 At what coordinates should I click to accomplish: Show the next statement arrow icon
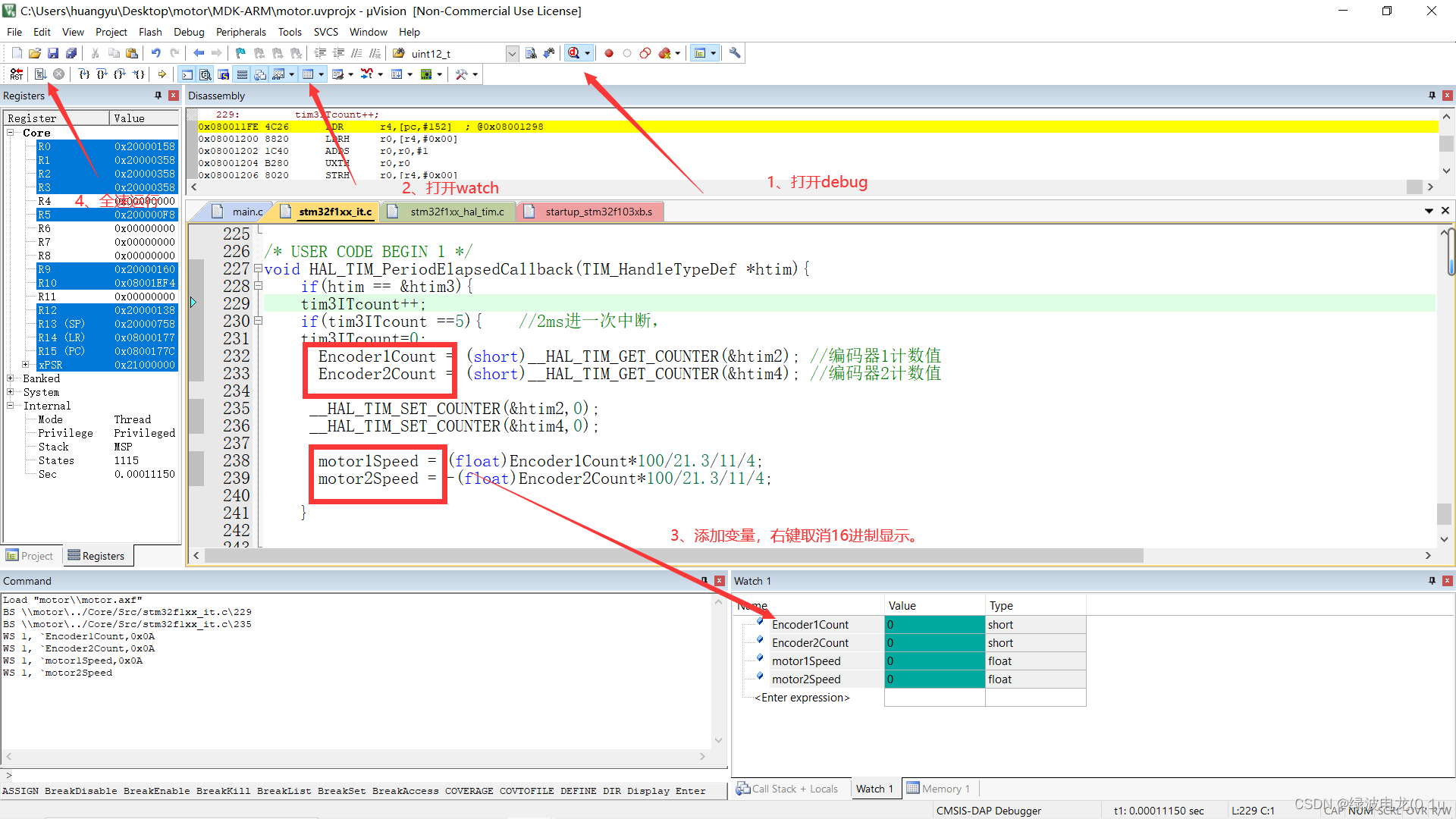(x=162, y=74)
